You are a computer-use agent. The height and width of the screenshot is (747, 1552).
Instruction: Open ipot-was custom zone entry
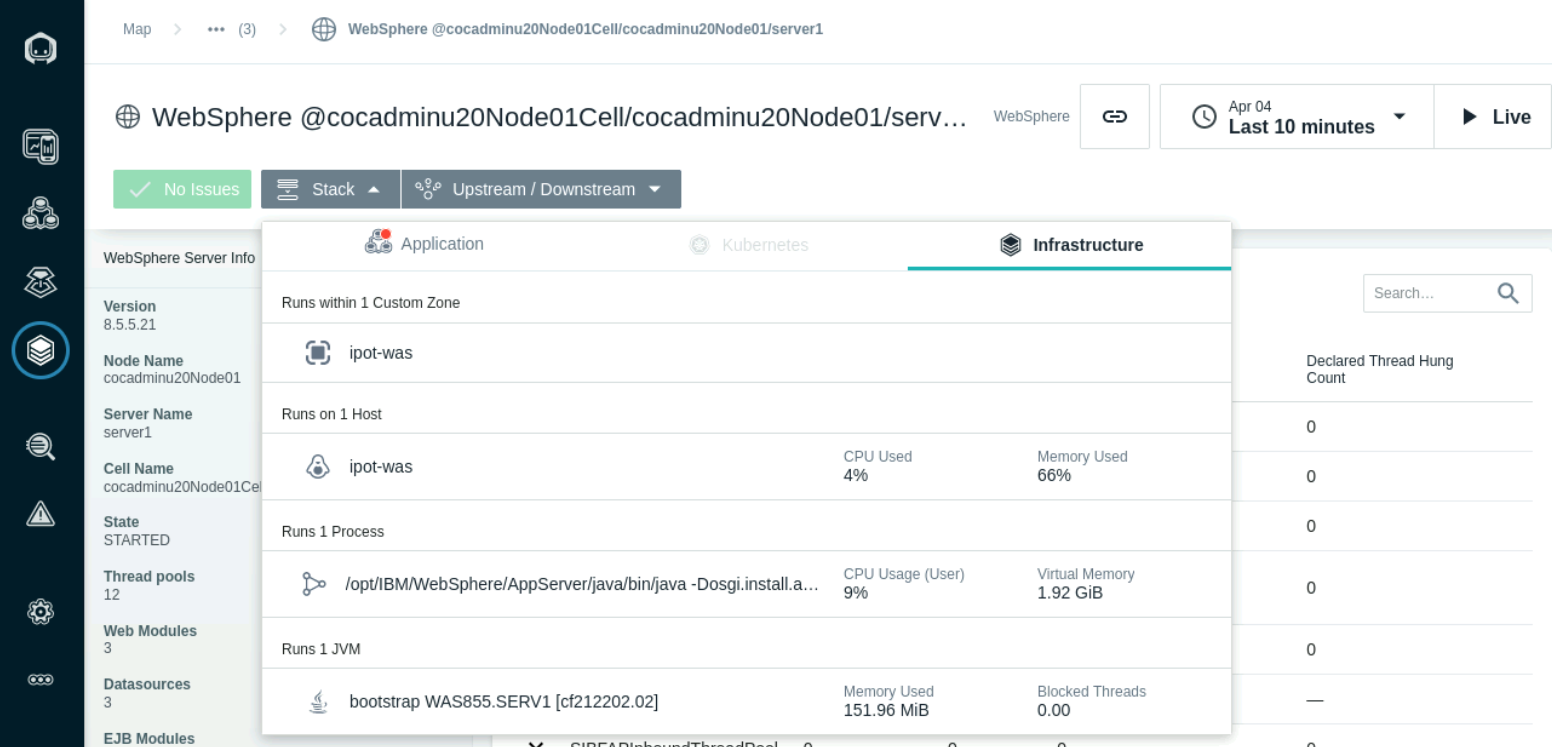746,352
